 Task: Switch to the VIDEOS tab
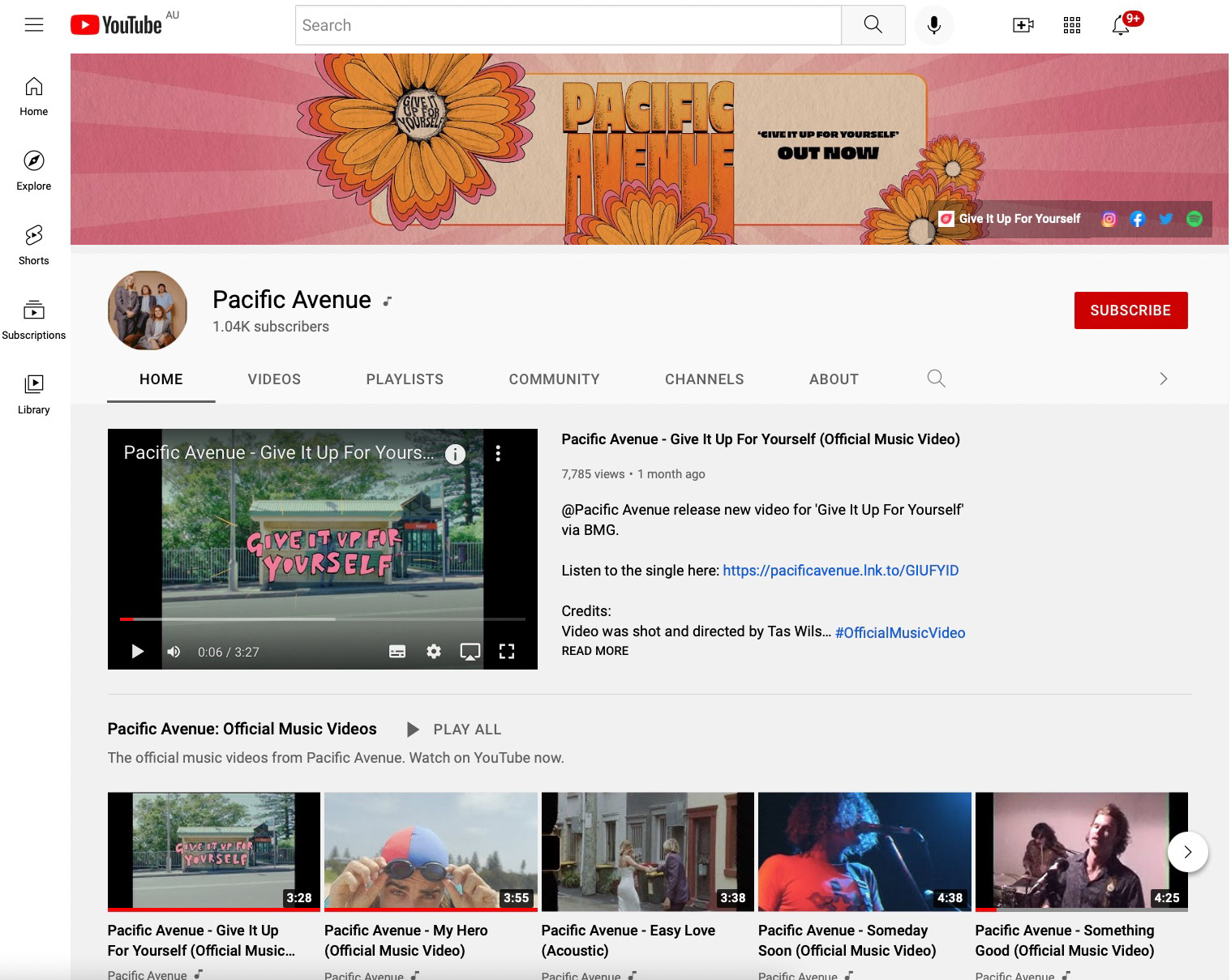pyautogui.click(x=274, y=379)
